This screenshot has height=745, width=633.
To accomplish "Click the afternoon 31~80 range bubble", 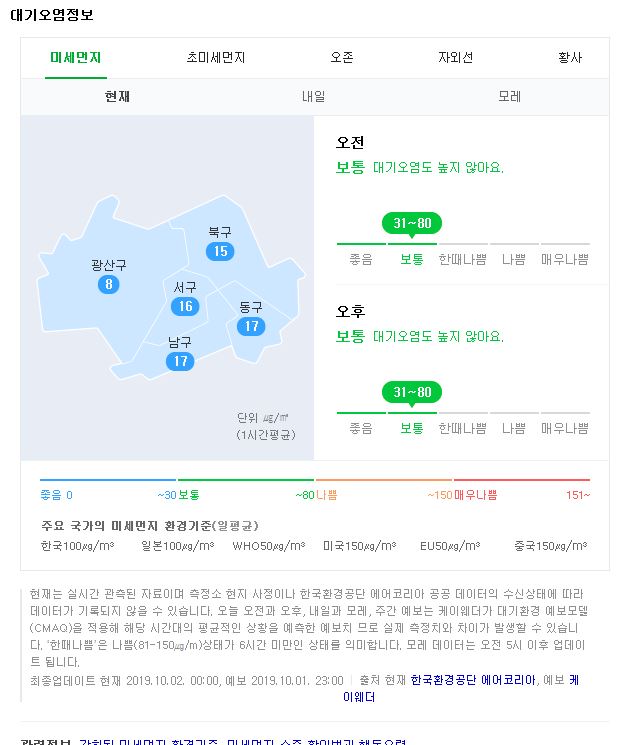I will pyautogui.click(x=412, y=392).
